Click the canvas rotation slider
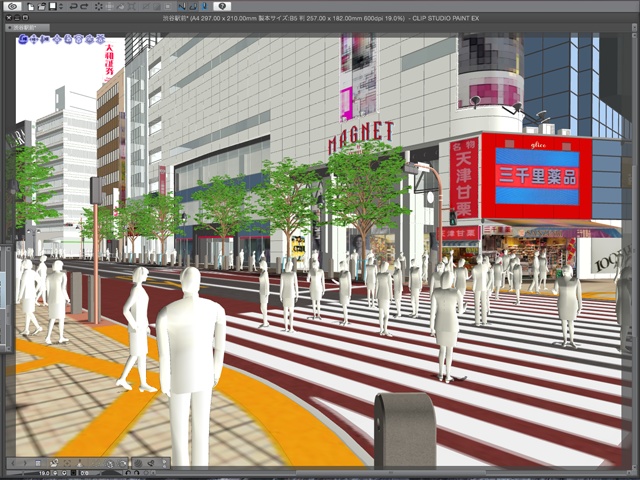Image resolution: width=640 pixels, height=480 pixels. [x=111, y=473]
